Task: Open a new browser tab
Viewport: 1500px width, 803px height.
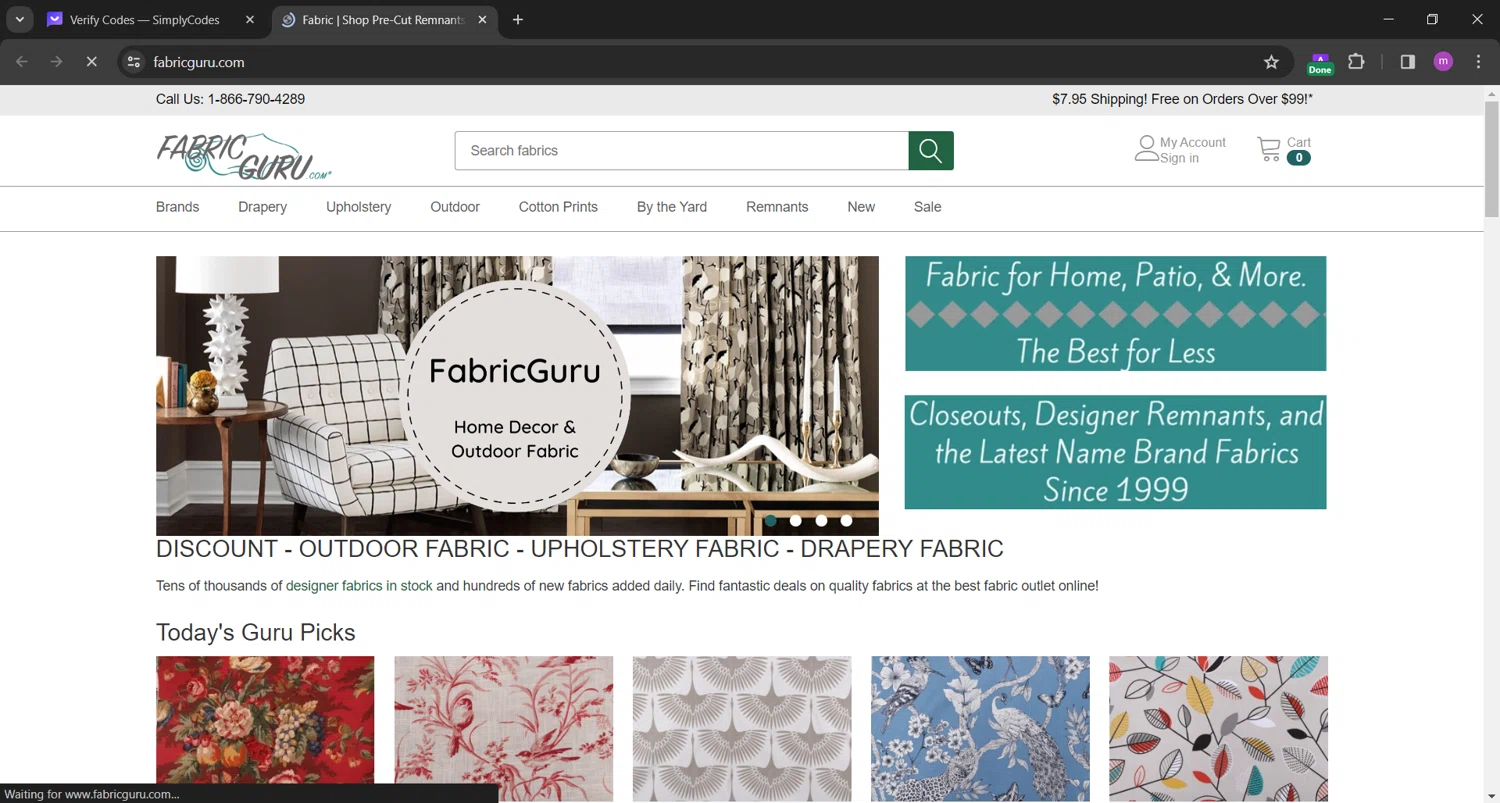Action: click(517, 20)
